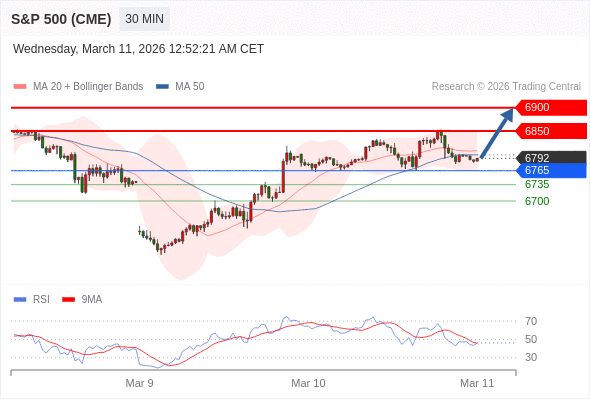This screenshot has height=400, width=590.
Task: Click the 6700 support level label
Action: [537, 201]
